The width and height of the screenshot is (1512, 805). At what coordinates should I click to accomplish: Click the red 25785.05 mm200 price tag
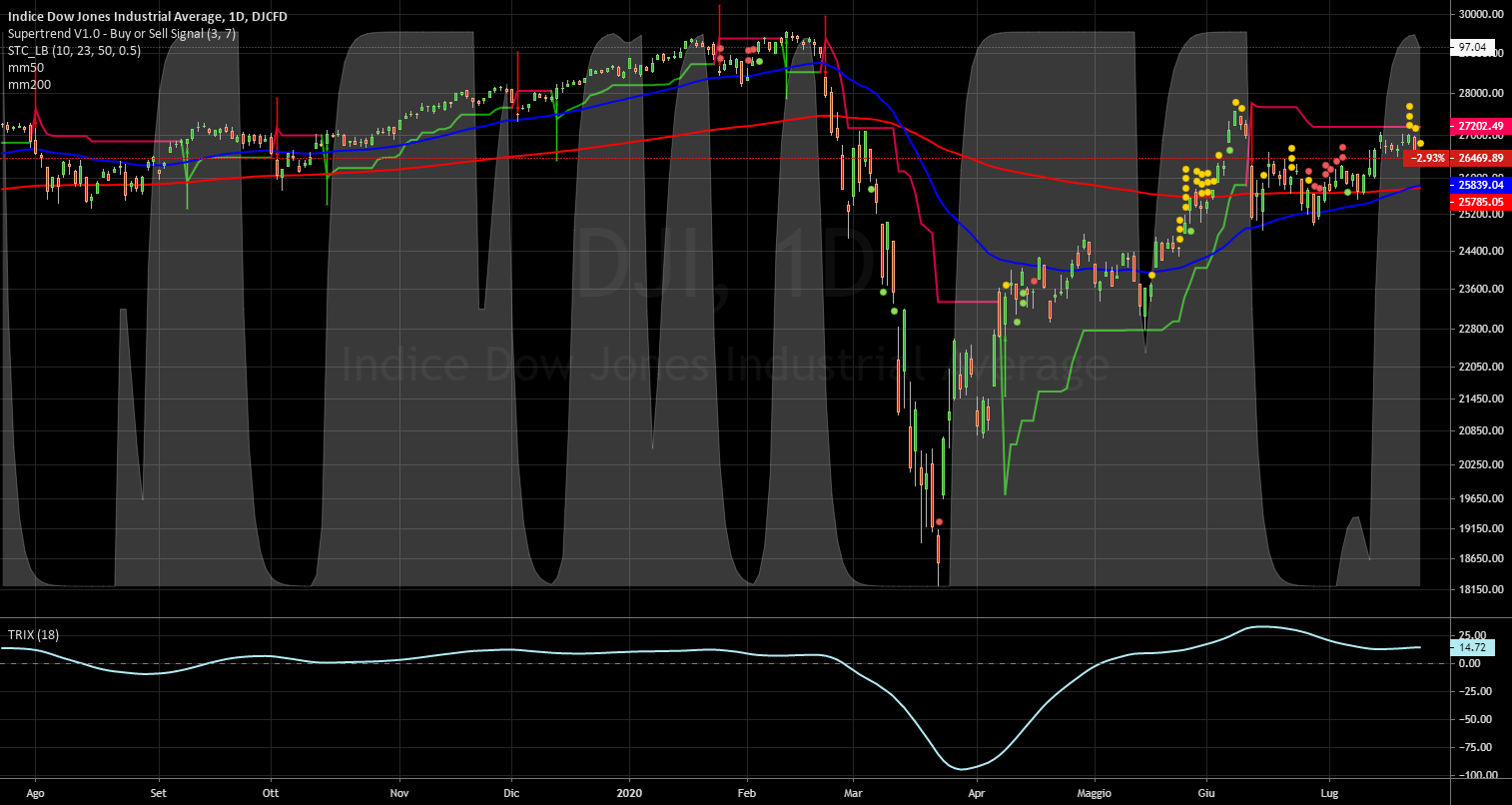pos(1480,202)
